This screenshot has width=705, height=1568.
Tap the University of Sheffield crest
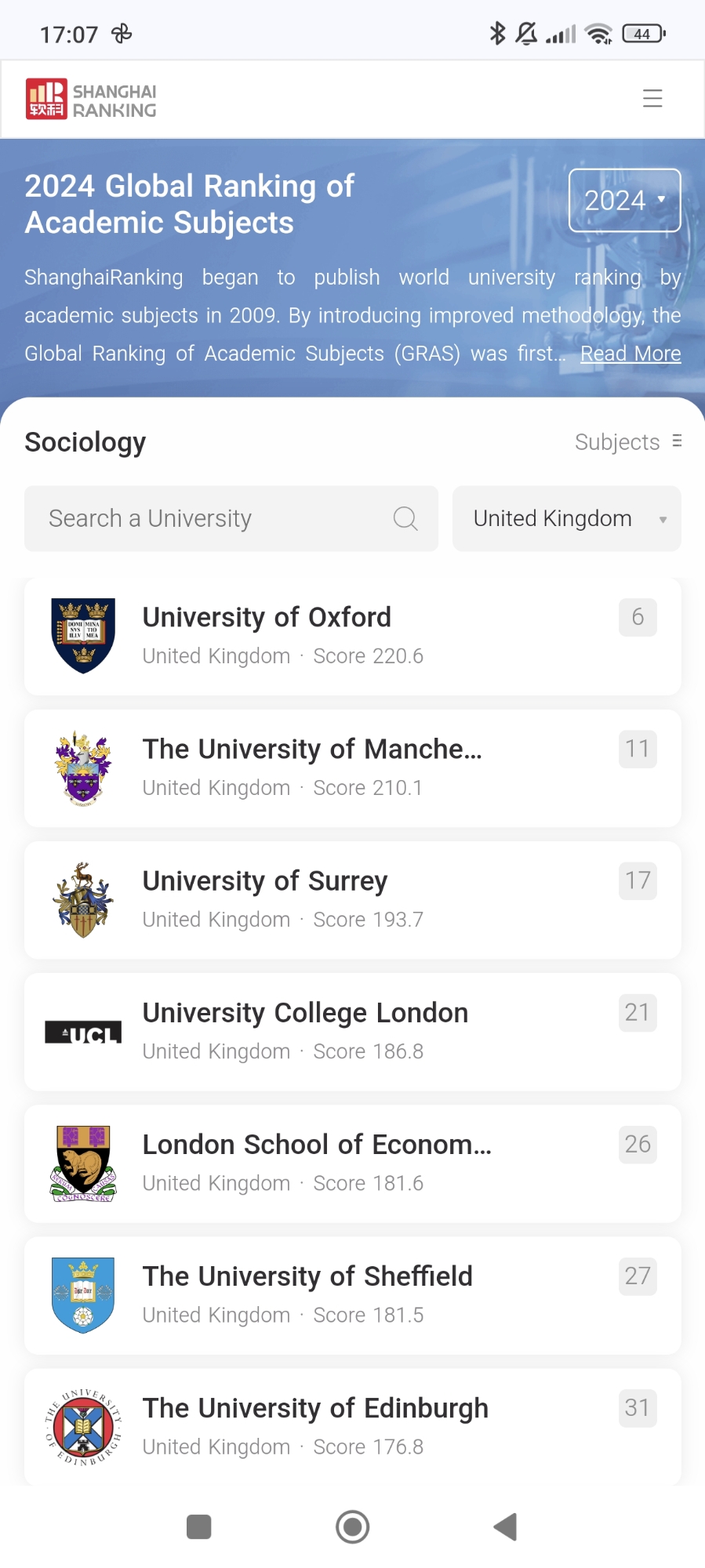83,1295
